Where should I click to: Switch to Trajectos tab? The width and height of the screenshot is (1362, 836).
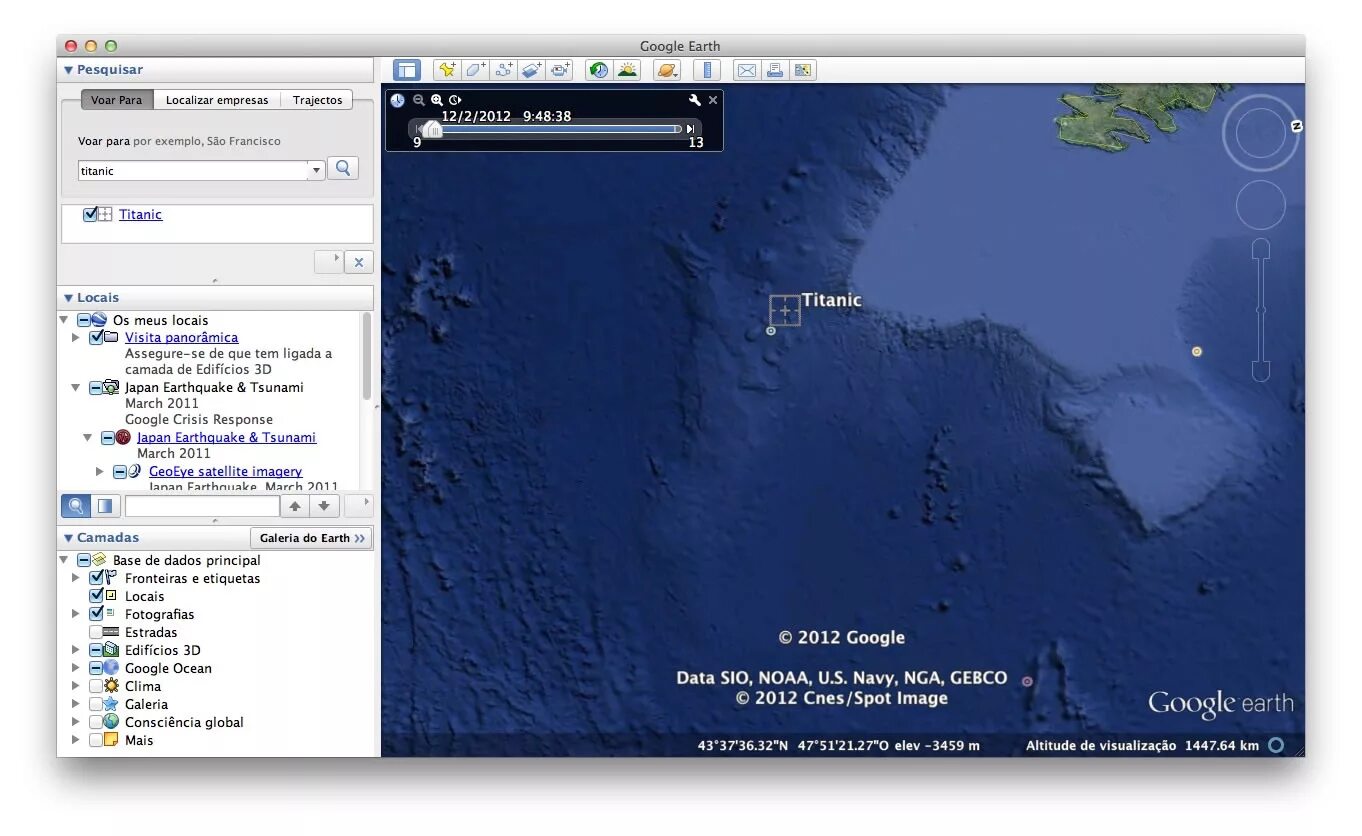coord(318,100)
